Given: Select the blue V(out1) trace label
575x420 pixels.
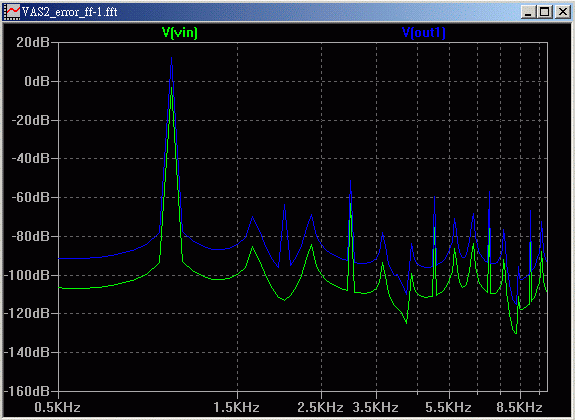Looking at the screenshot, I should [x=424, y=33].
